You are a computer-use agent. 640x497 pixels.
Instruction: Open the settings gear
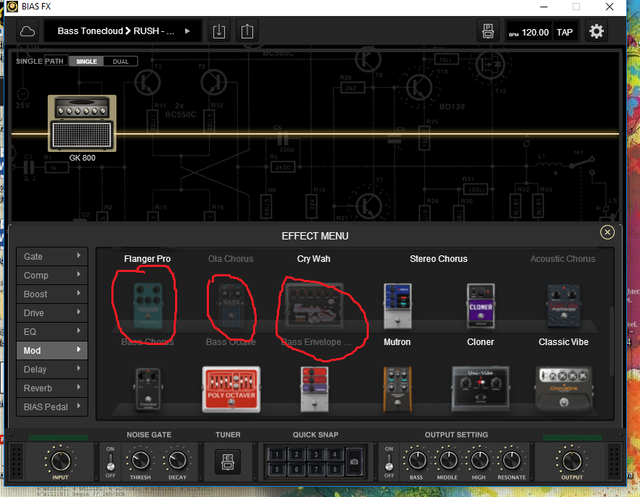pos(596,31)
